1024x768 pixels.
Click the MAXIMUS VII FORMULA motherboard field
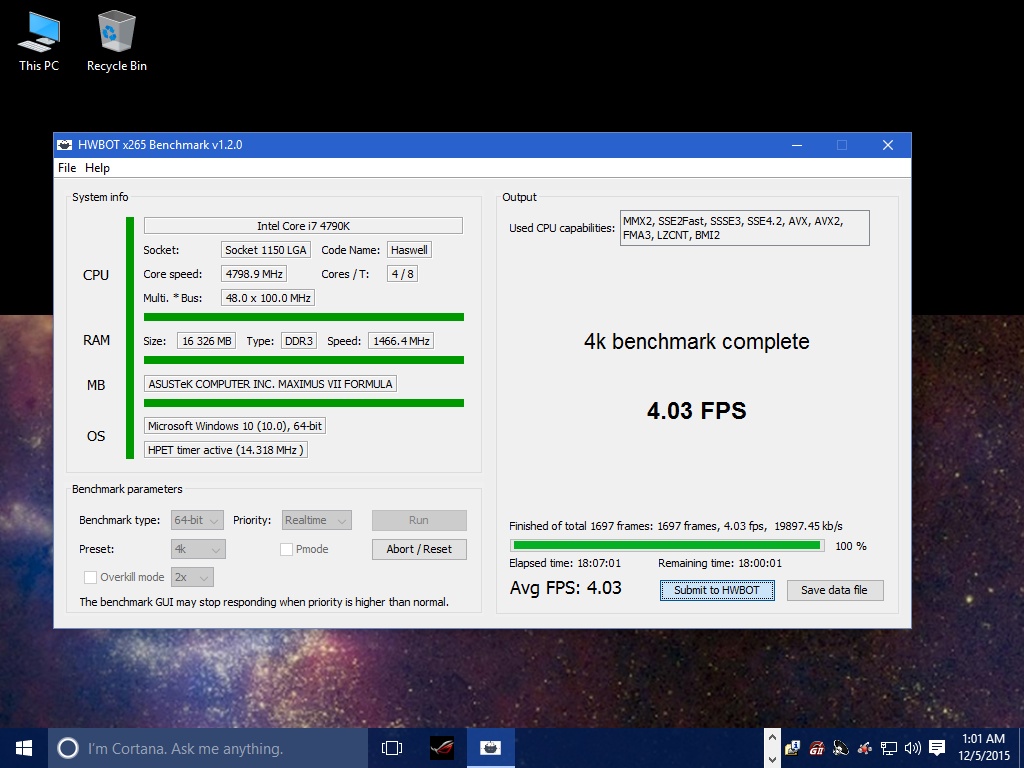pyautogui.click(x=270, y=384)
